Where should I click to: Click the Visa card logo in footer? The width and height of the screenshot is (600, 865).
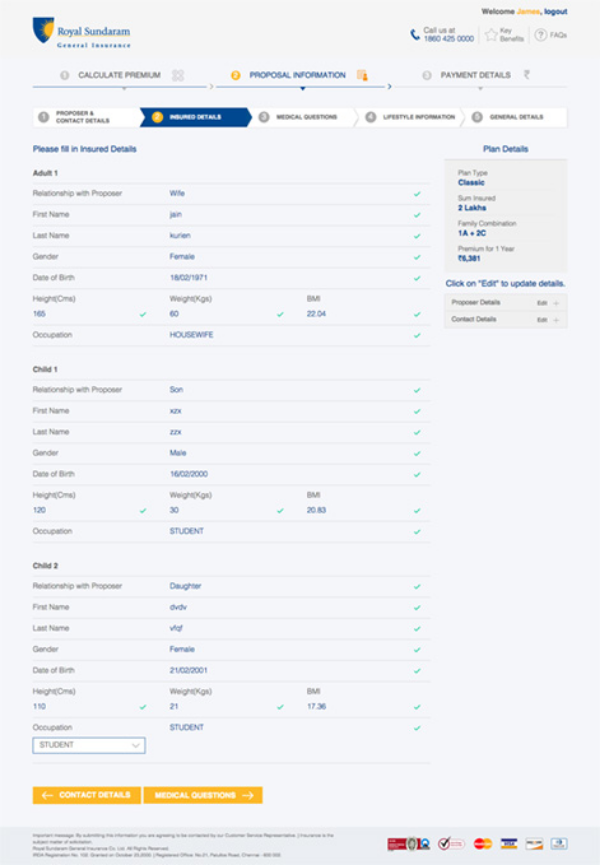[x=509, y=843]
